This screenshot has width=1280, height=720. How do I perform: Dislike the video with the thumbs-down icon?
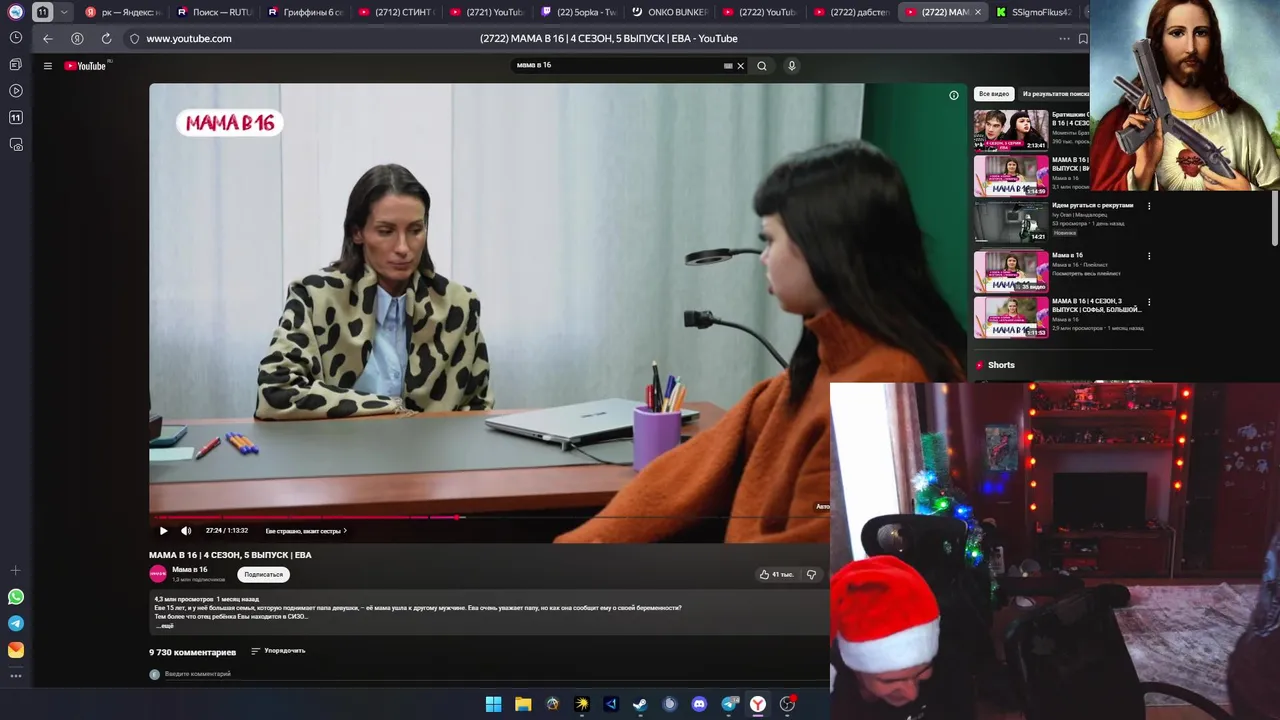point(811,574)
